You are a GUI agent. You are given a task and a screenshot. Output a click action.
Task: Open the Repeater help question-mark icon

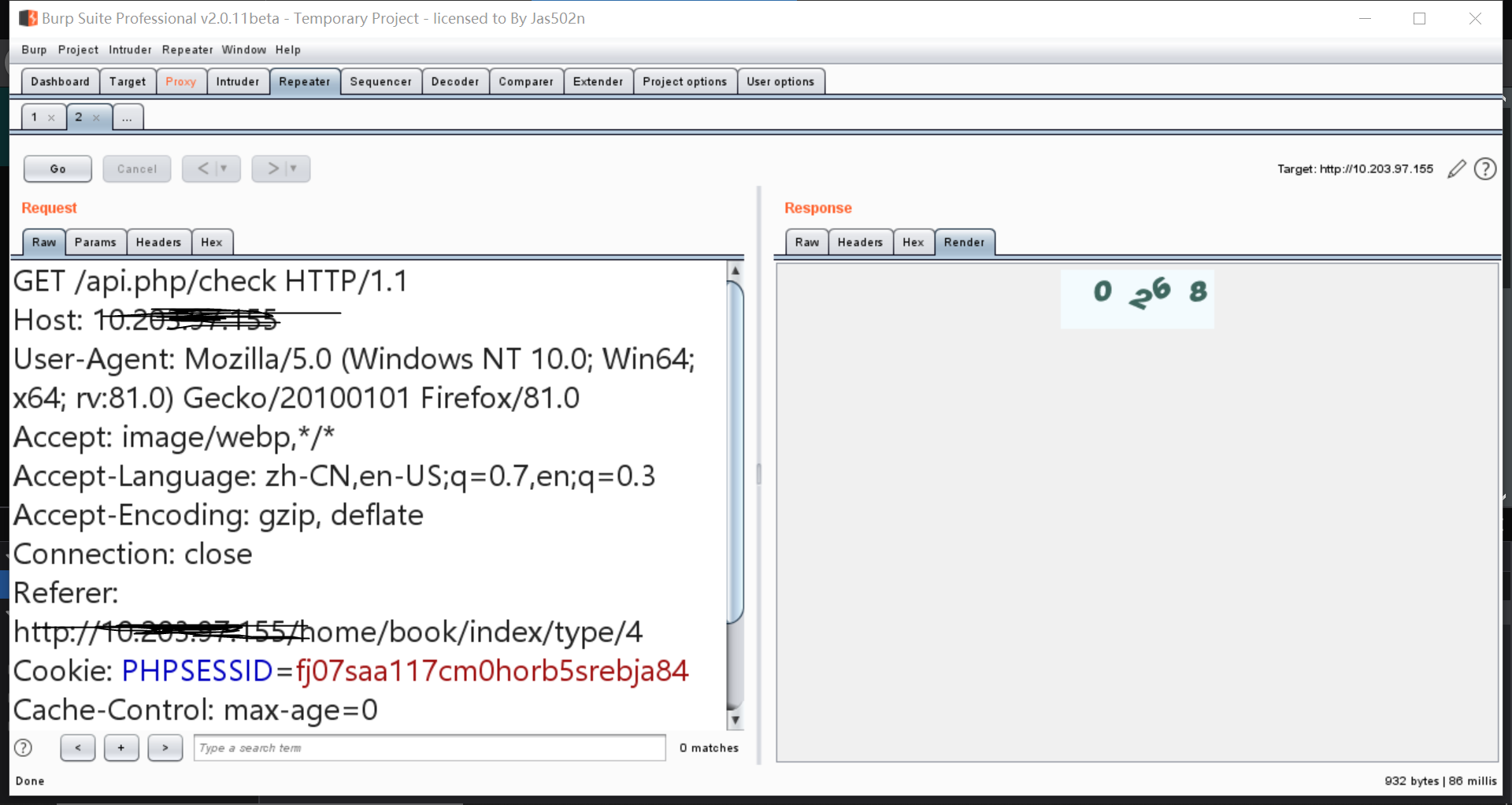click(1485, 169)
